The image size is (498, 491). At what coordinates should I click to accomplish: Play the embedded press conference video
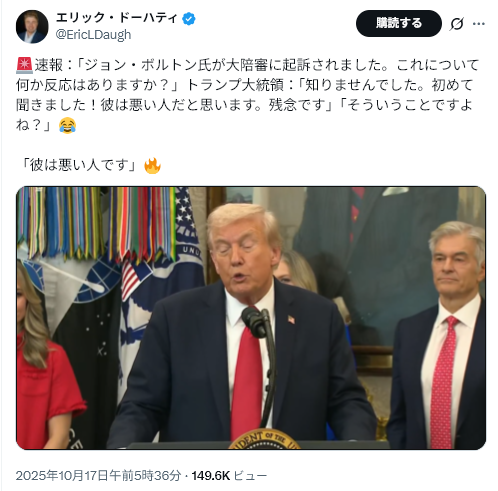[251, 318]
